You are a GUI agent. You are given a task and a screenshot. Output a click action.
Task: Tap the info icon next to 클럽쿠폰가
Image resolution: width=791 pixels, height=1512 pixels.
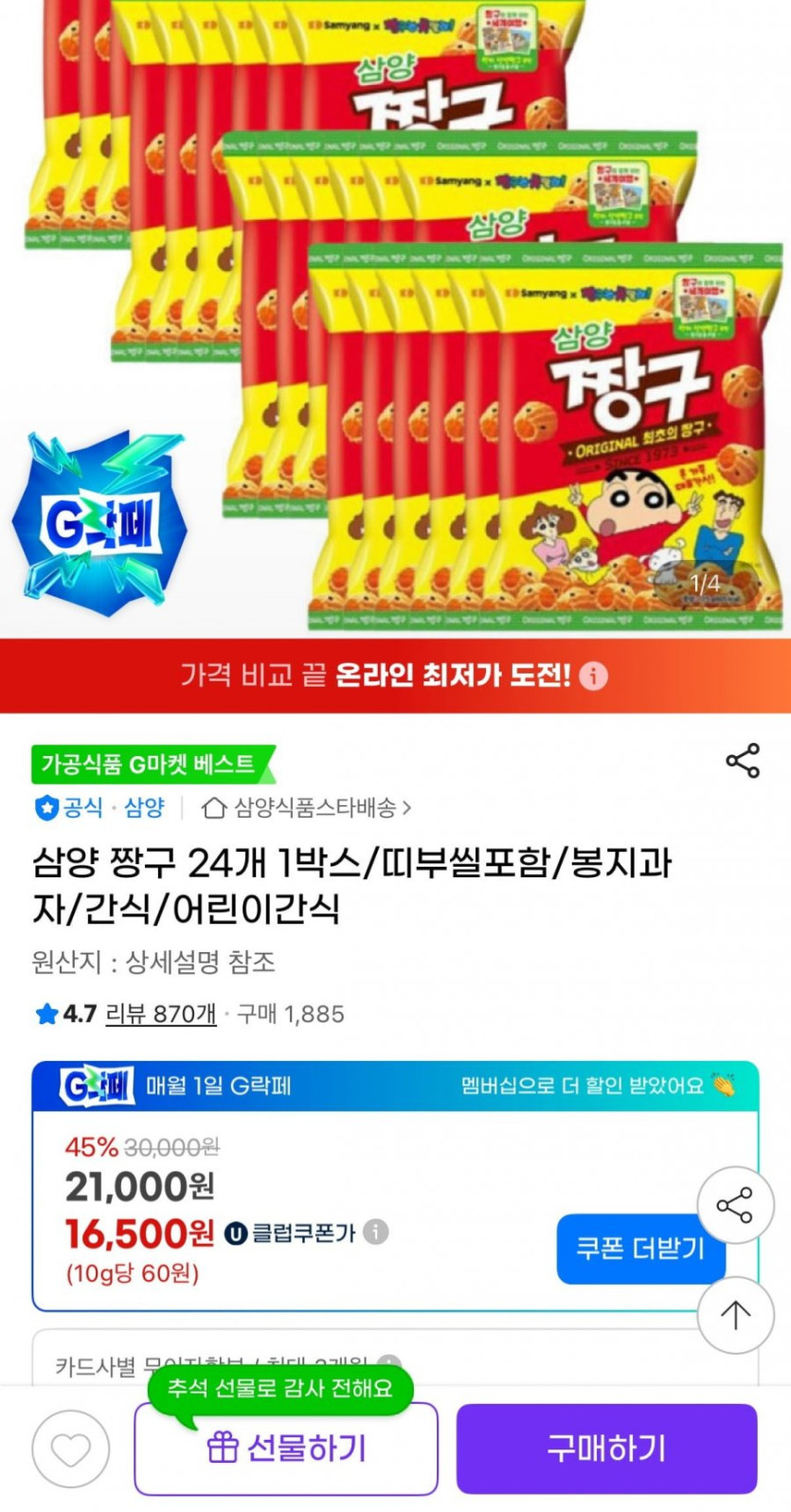click(x=376, y=1232)
